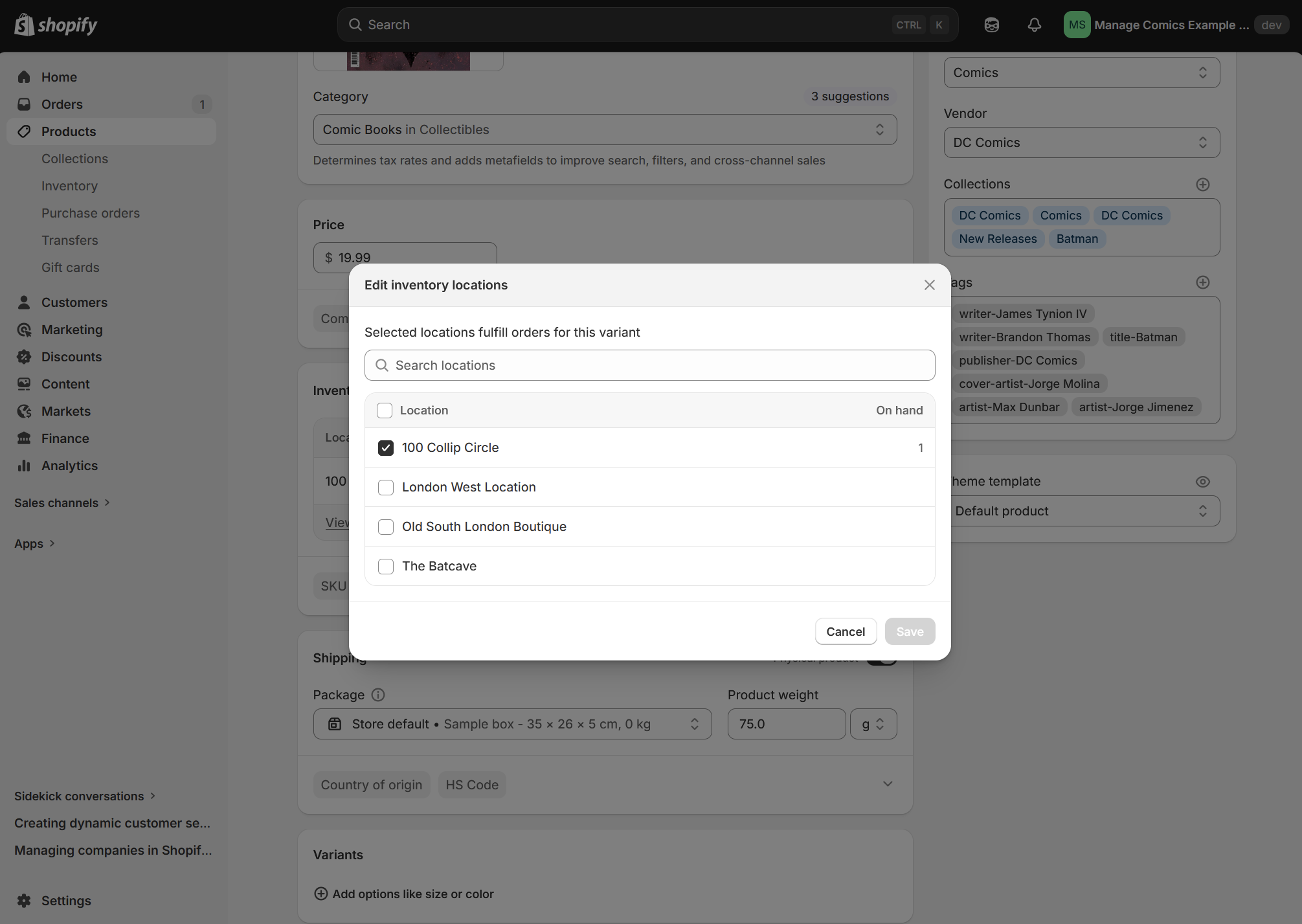Open the Package store default dropdown
The image size is (1302, 924).
coord(512,724)
